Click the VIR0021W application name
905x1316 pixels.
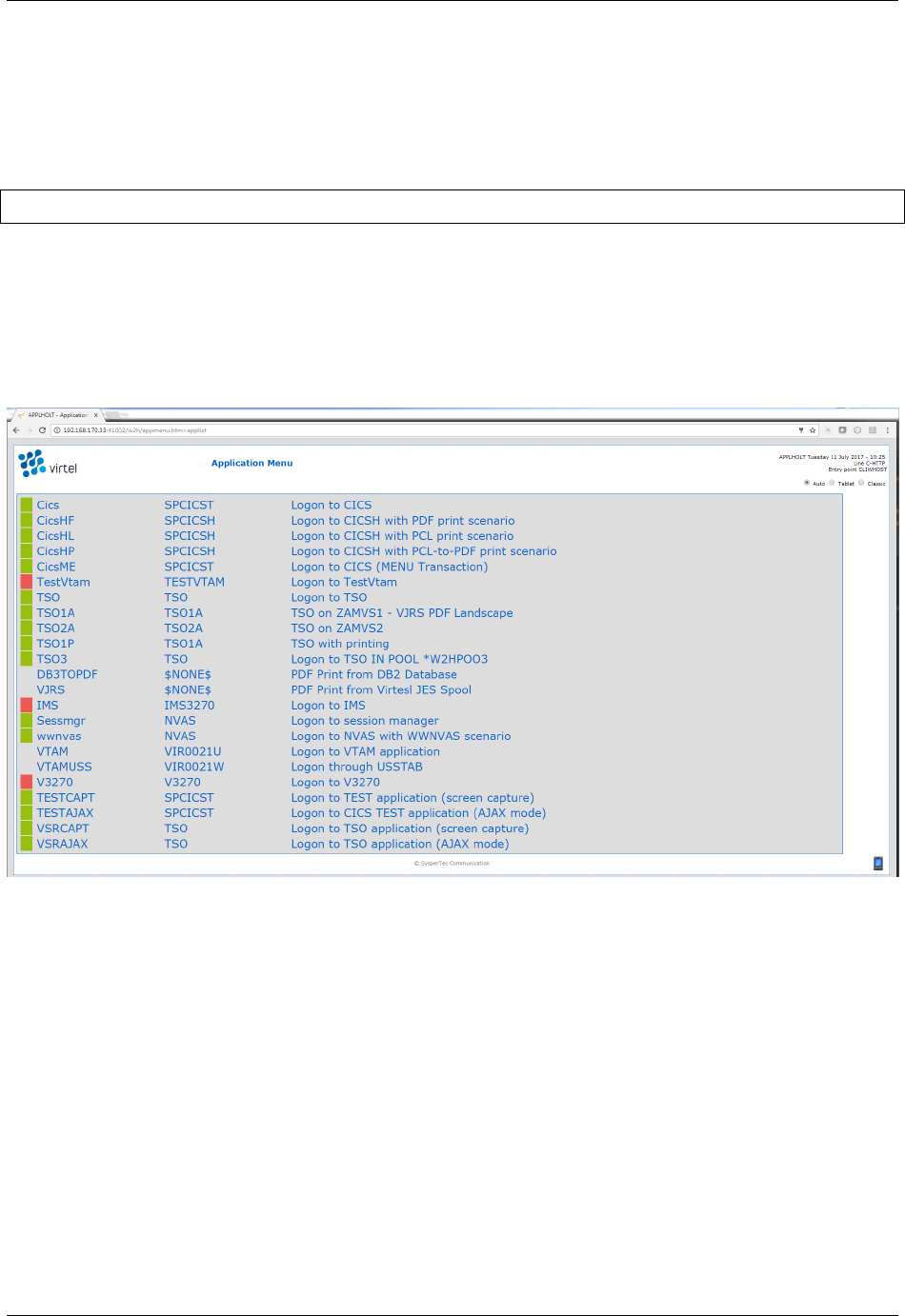(194, 767)
